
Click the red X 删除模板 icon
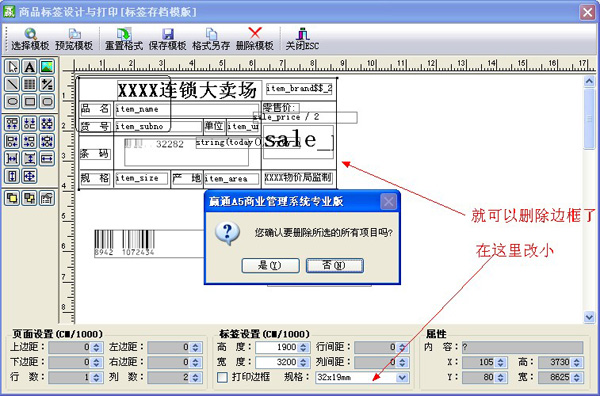click(x=254, y=39)
